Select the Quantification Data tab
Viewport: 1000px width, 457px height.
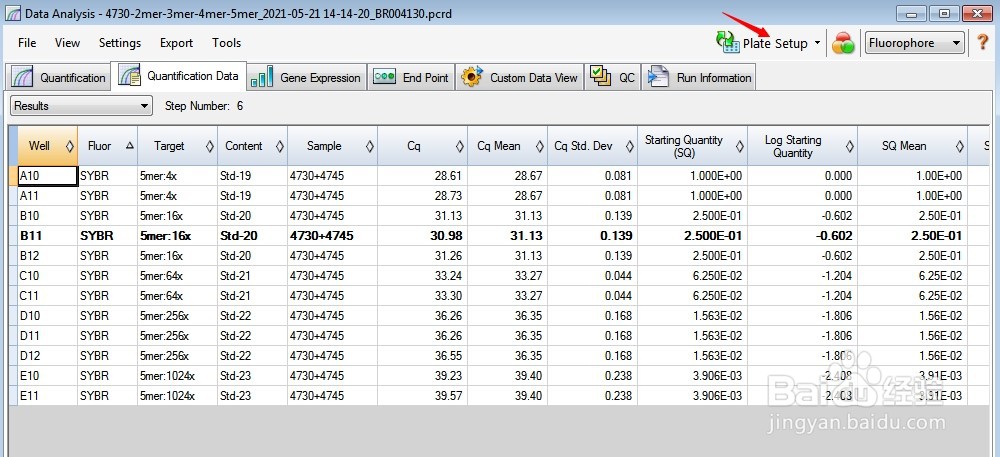point(179,76)
